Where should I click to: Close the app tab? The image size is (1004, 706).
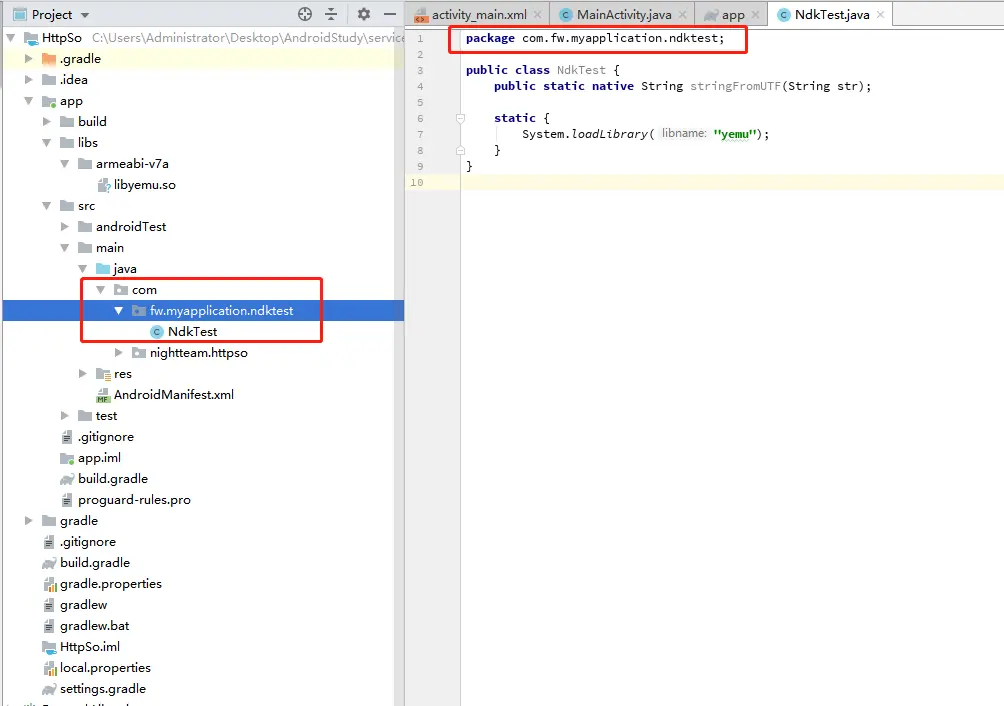pos(756,15)
